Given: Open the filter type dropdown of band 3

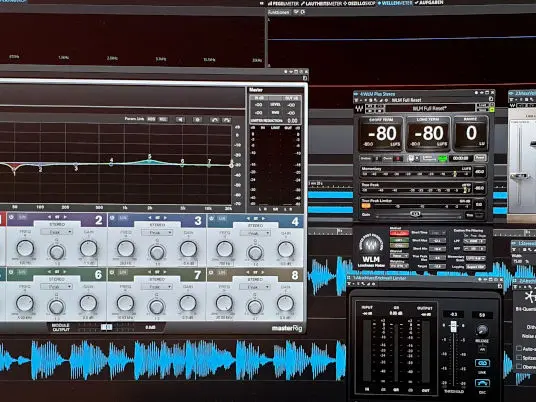Looking at the screenshot, I should tap(157, 232).
